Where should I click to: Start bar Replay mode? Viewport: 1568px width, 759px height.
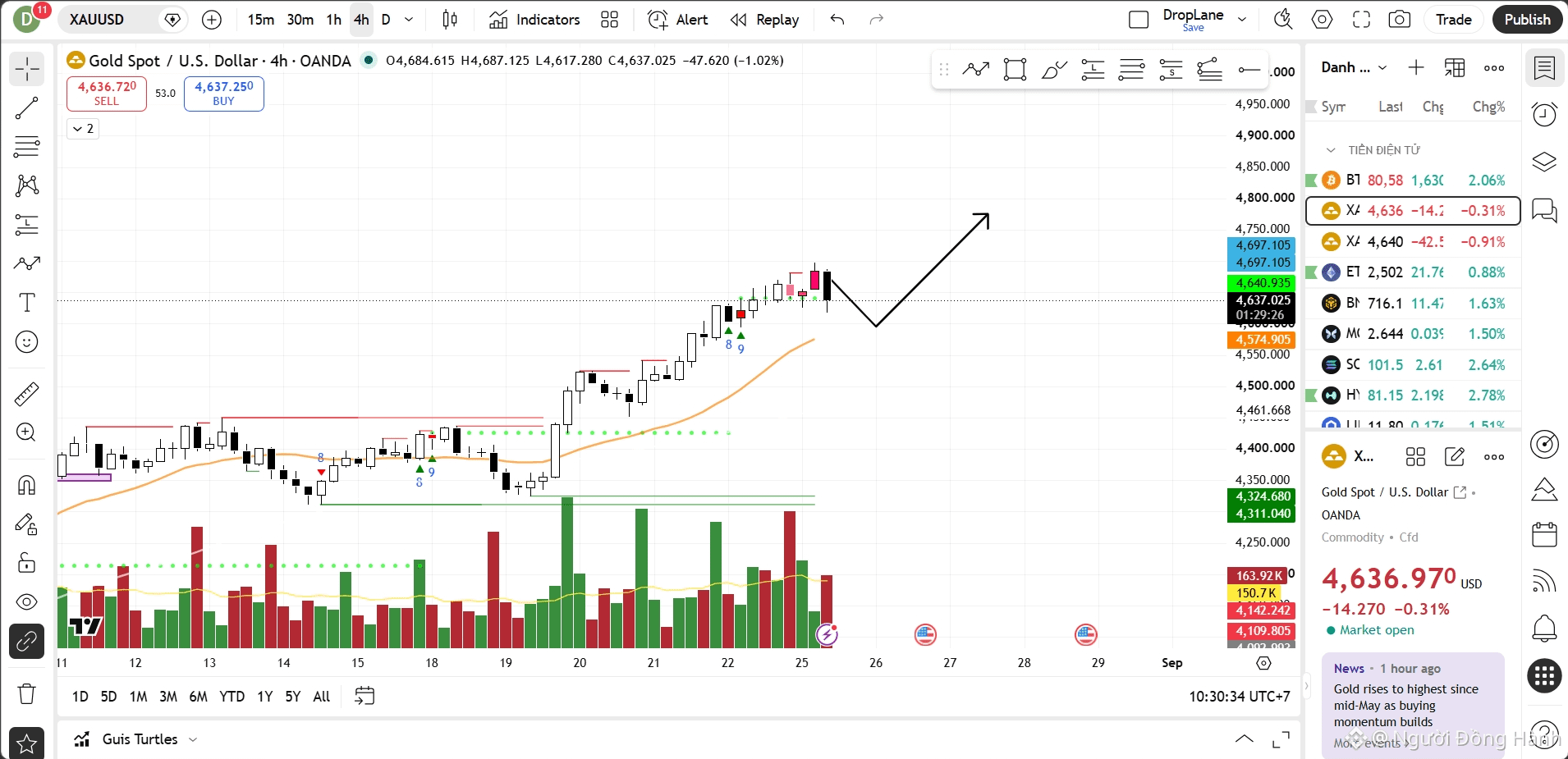click(x=764, y=20)
